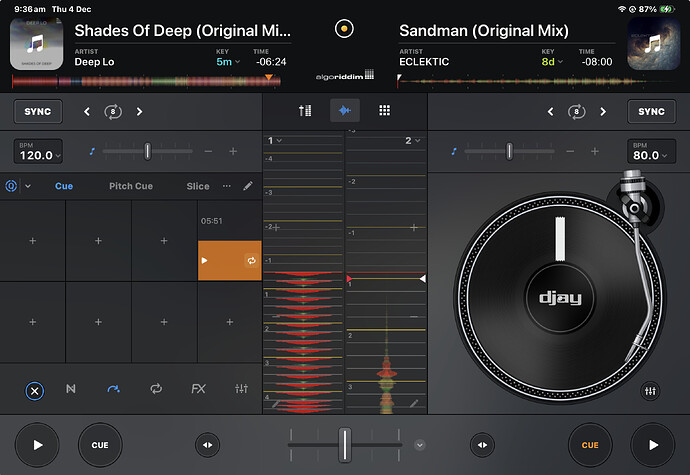The height and width of the screenshot is (475, 690).
Task: Open the mixer view icon in center toolbar
Action: [x=305, y=111]
